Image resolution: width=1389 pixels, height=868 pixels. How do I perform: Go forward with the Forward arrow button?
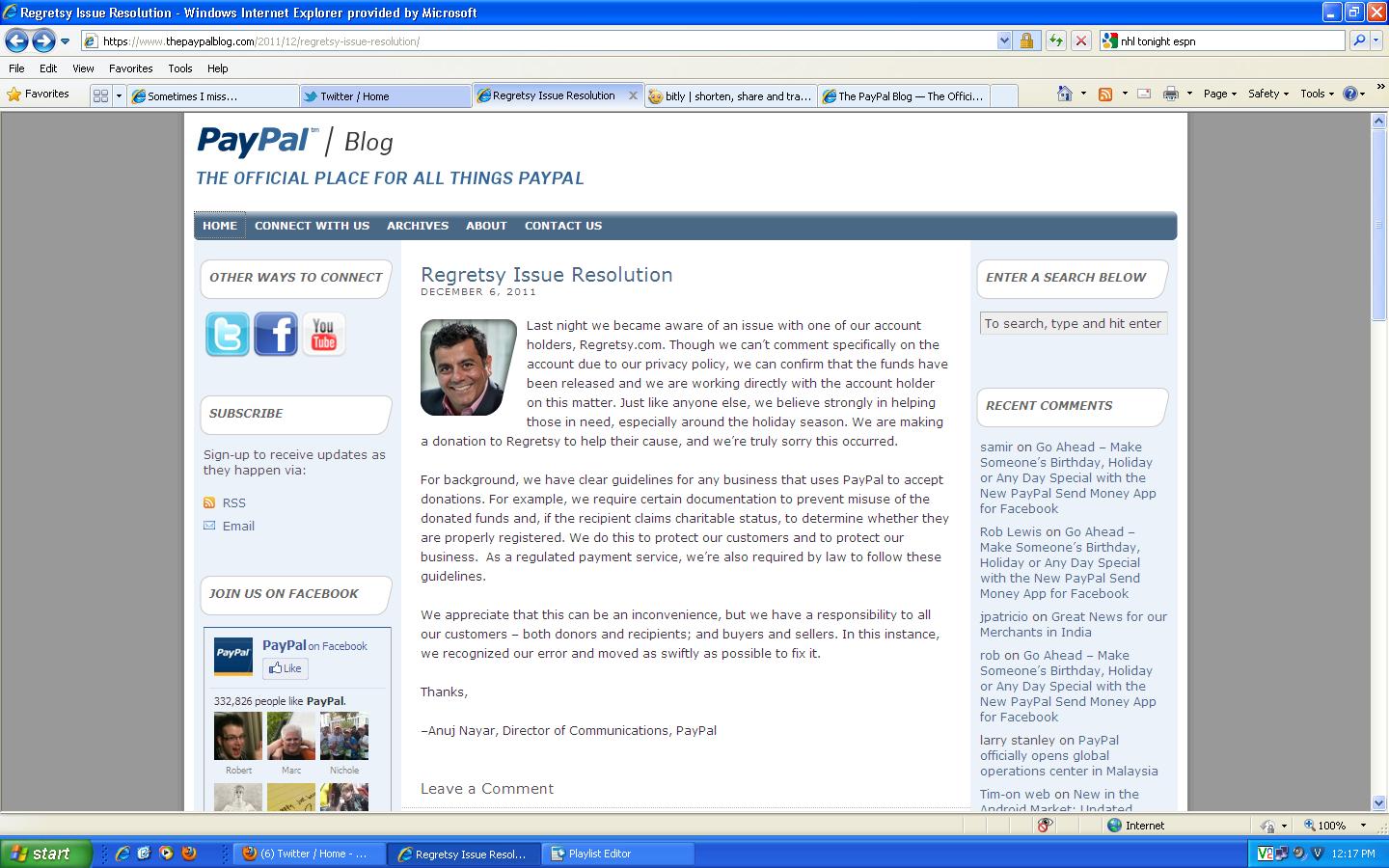coord(43,41)
